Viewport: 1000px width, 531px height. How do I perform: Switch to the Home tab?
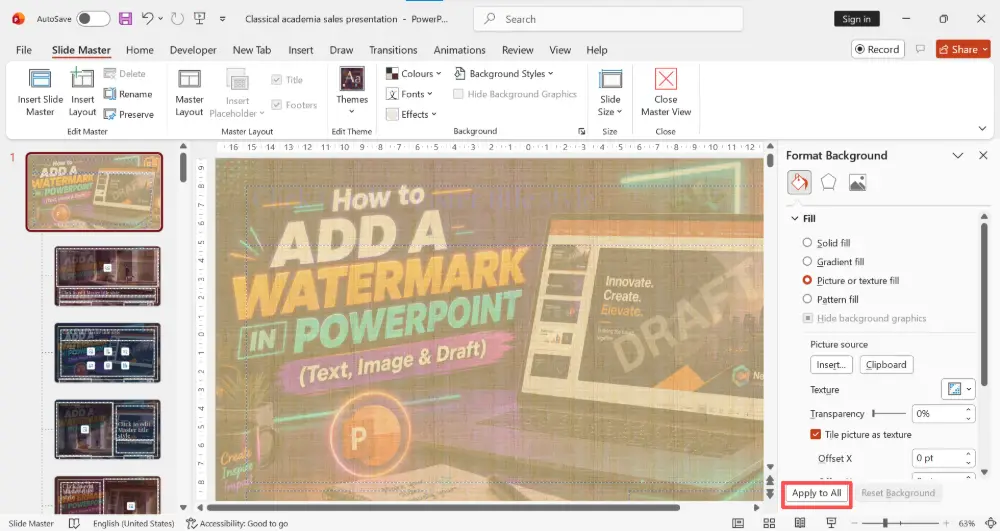140,50
